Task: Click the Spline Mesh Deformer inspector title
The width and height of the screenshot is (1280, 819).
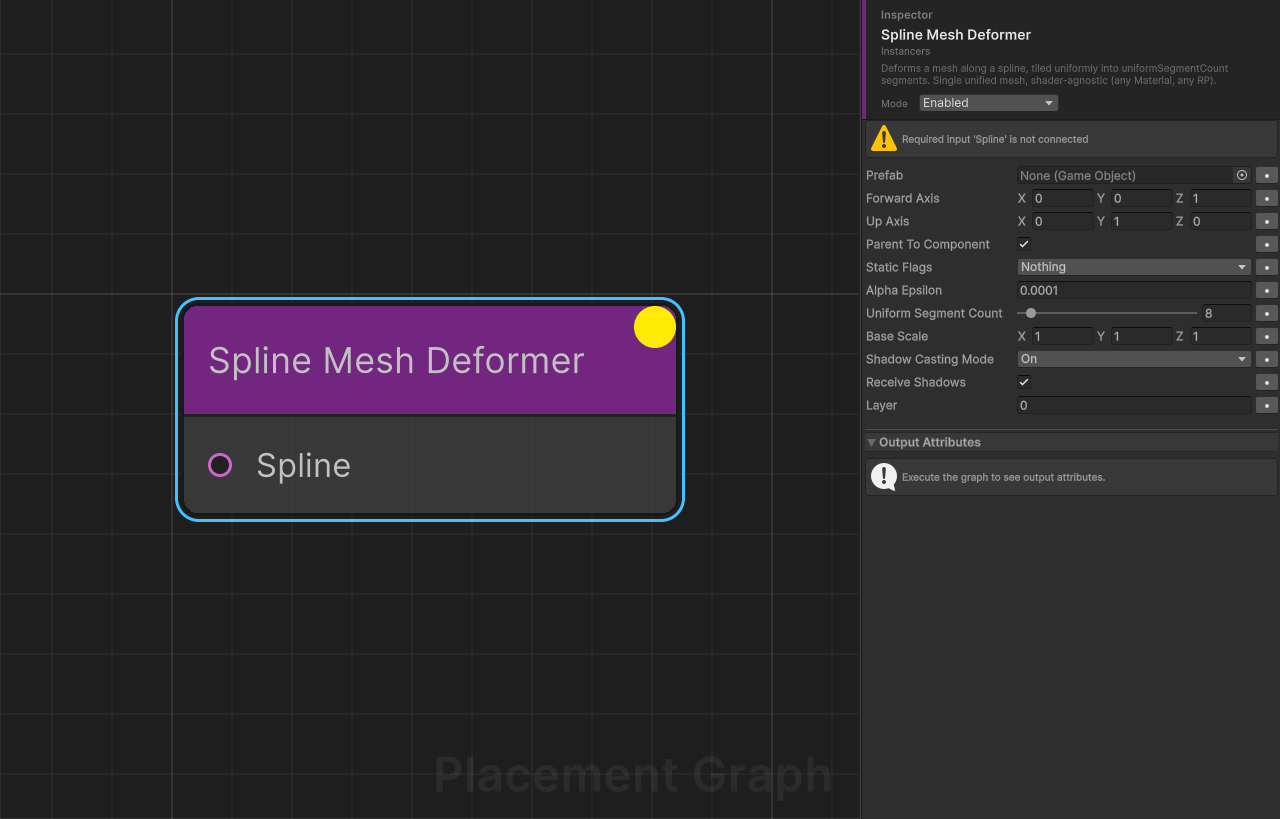Action: click(956, 34)
